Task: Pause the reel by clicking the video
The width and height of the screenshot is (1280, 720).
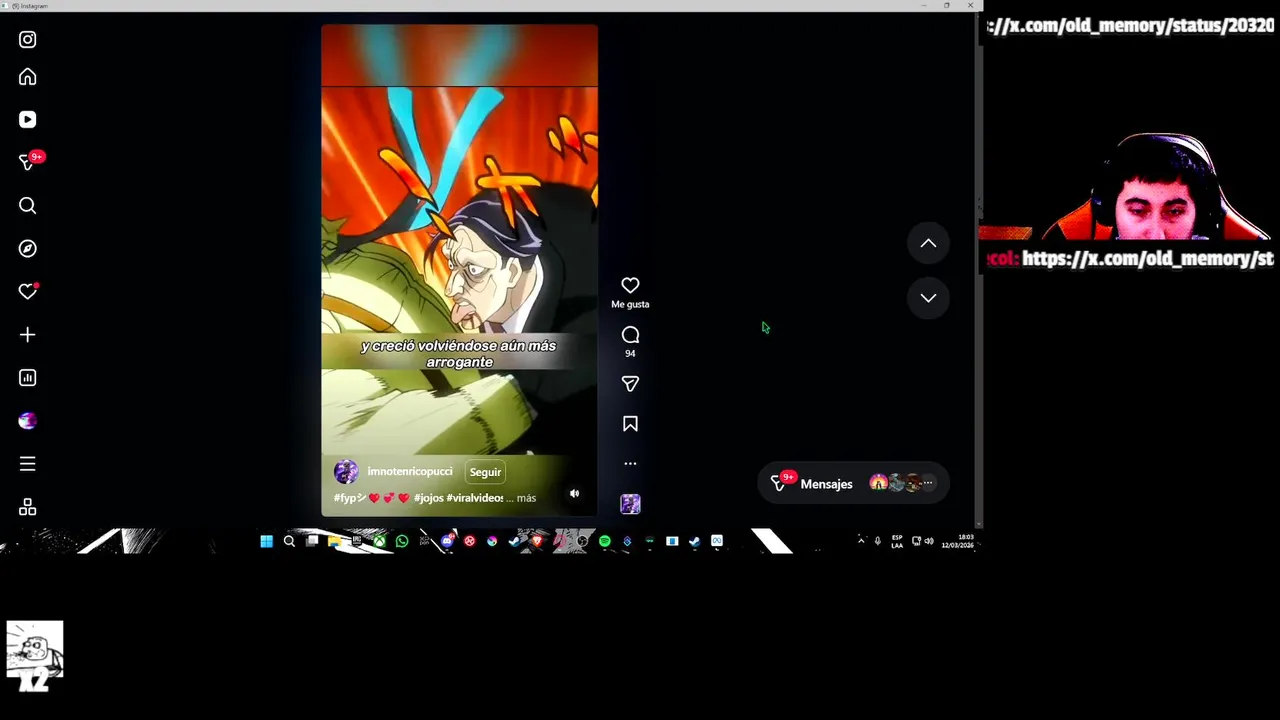Action: (x=459, y=270)
